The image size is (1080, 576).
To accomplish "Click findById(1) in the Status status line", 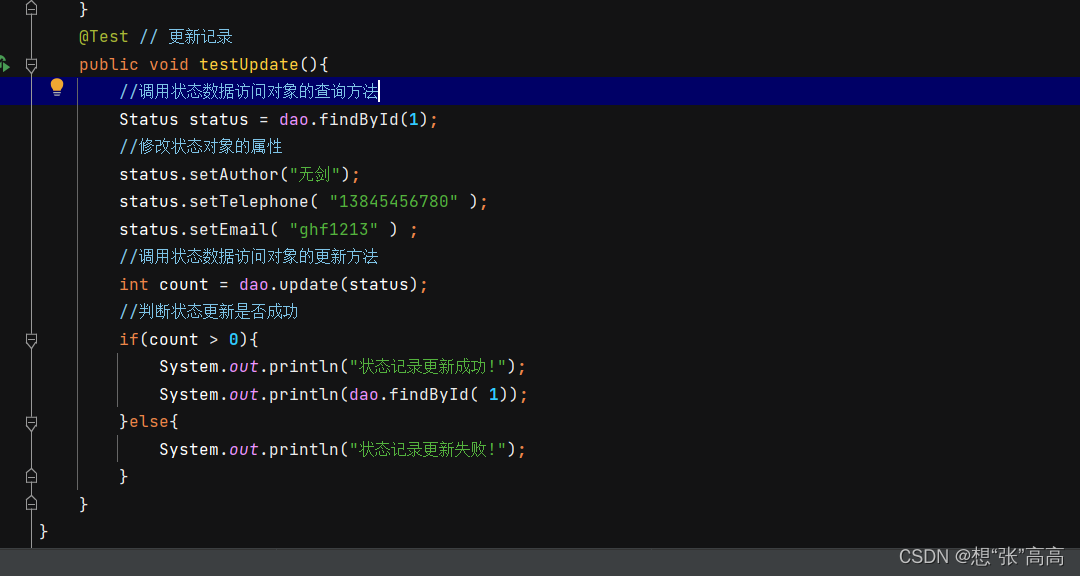I will [374, 119].
